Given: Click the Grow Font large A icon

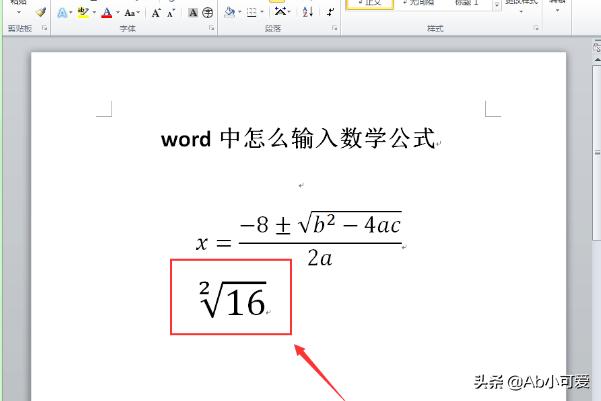Looking at the screenshot, I should tap(156, 13).
